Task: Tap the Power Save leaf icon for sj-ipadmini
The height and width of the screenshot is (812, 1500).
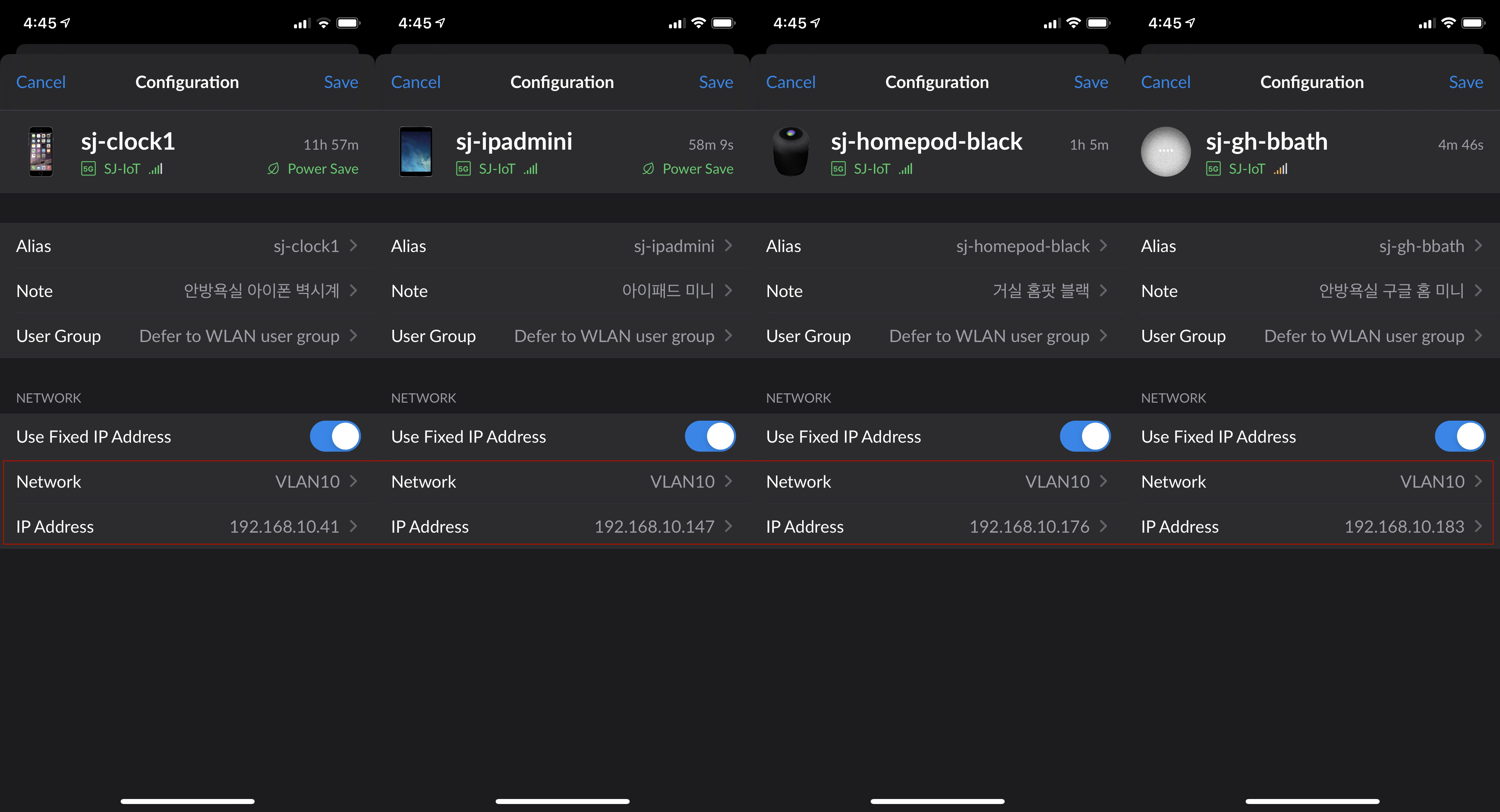Action: (648, 169)
